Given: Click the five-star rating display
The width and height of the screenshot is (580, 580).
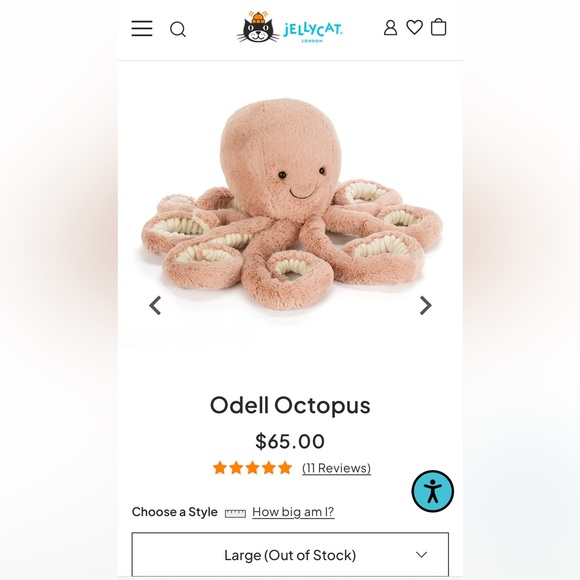Looking at the screenshot, I should coord(252,468).
